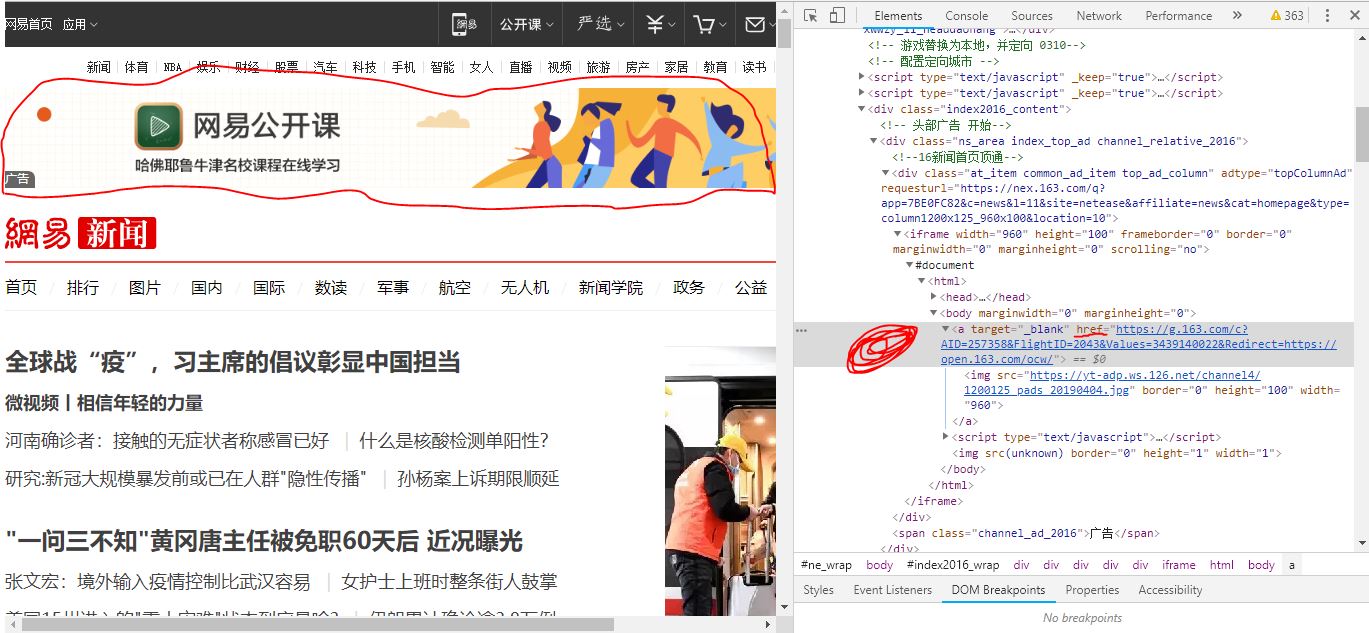This screenshot has width=1369, height=633.
Task: Collapse the div index2016_content node
Action: click(x=862, y=109)
